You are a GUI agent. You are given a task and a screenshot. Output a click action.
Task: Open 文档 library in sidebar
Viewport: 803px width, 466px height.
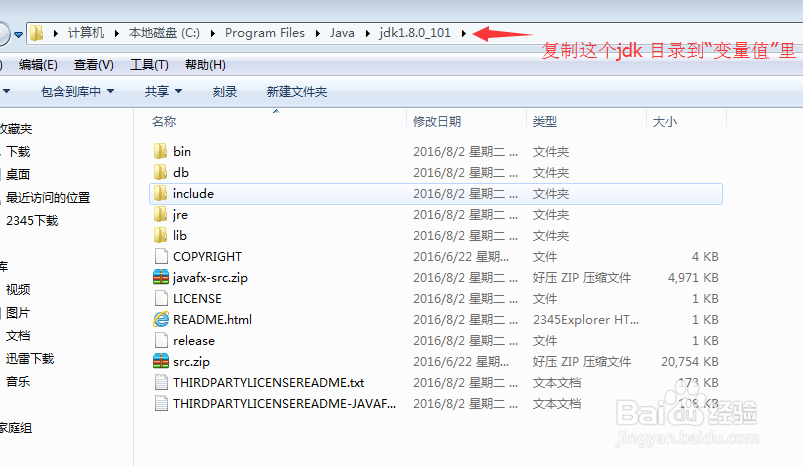[x=18, y=336]
